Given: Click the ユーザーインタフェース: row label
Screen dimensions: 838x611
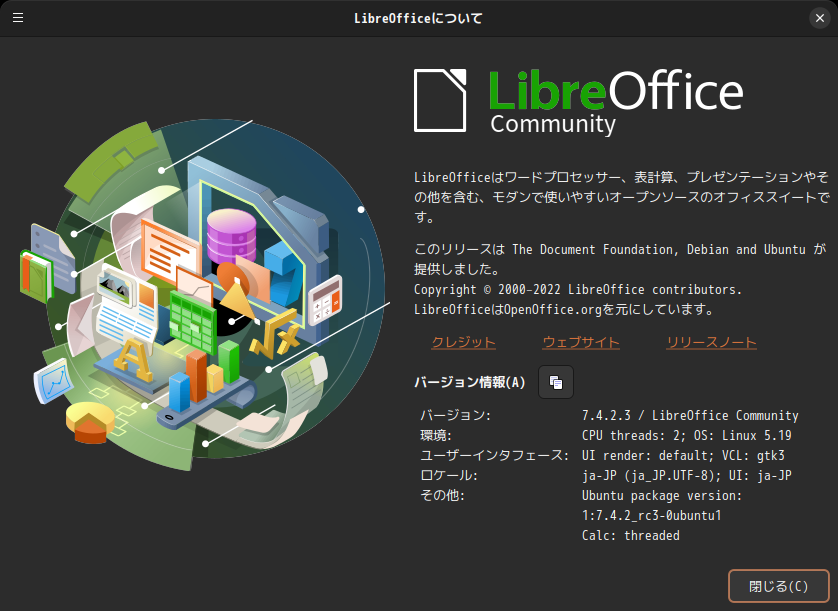Looking at the screenshot, I should (x=495, y=455).
